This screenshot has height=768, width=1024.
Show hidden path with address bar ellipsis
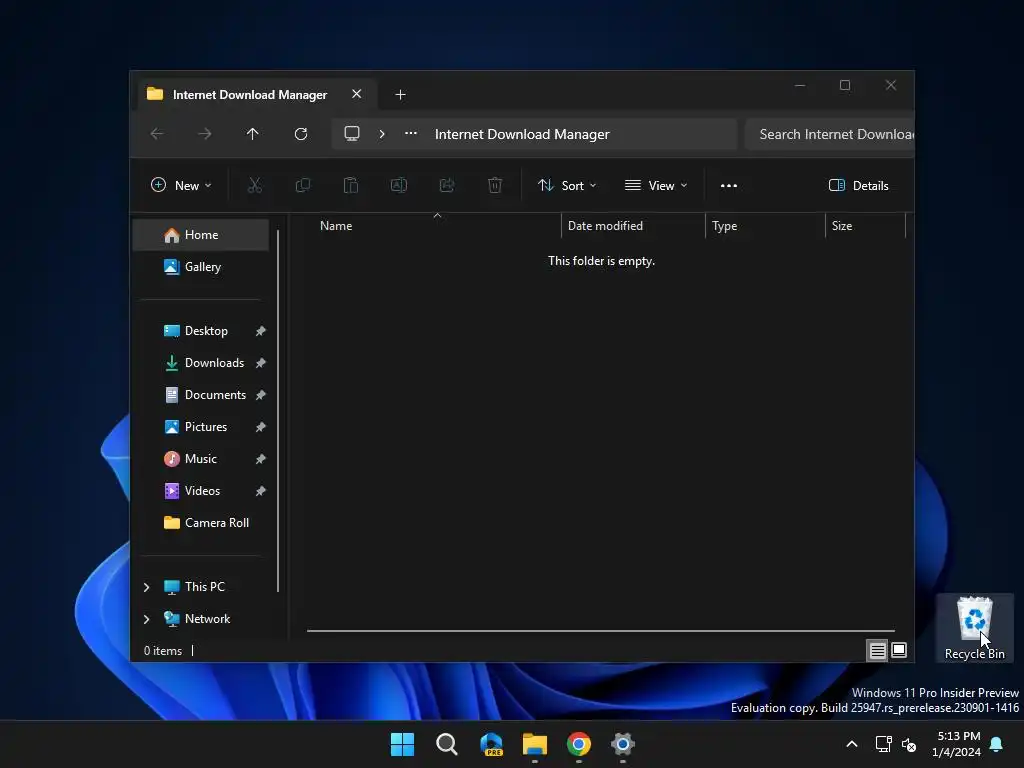point(411,134)
